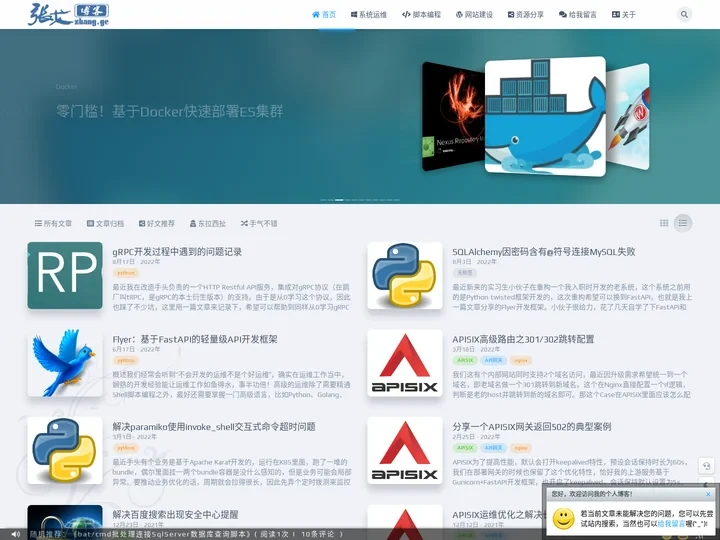This screenshot has width=720, height=540.
Task: Click the python tag under paramiko article
Action: click(x=126, y=448)
